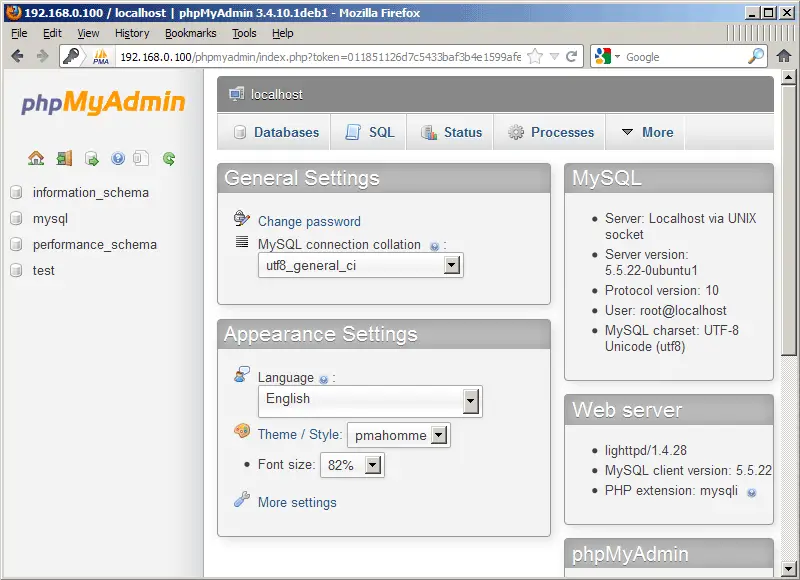
Task: Click the address bar URL field
Action: (x=320, y=57)
